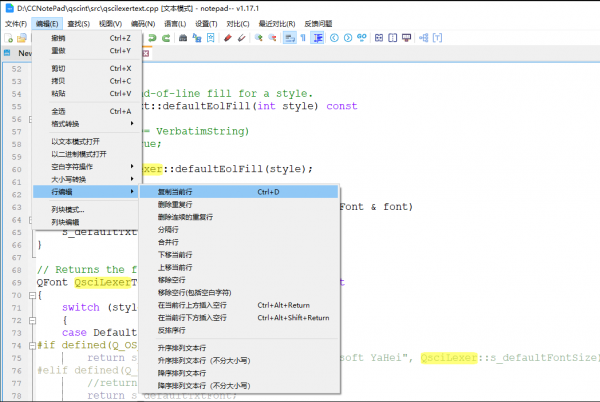Click 列块模式... menu entry

click(67, 209)
